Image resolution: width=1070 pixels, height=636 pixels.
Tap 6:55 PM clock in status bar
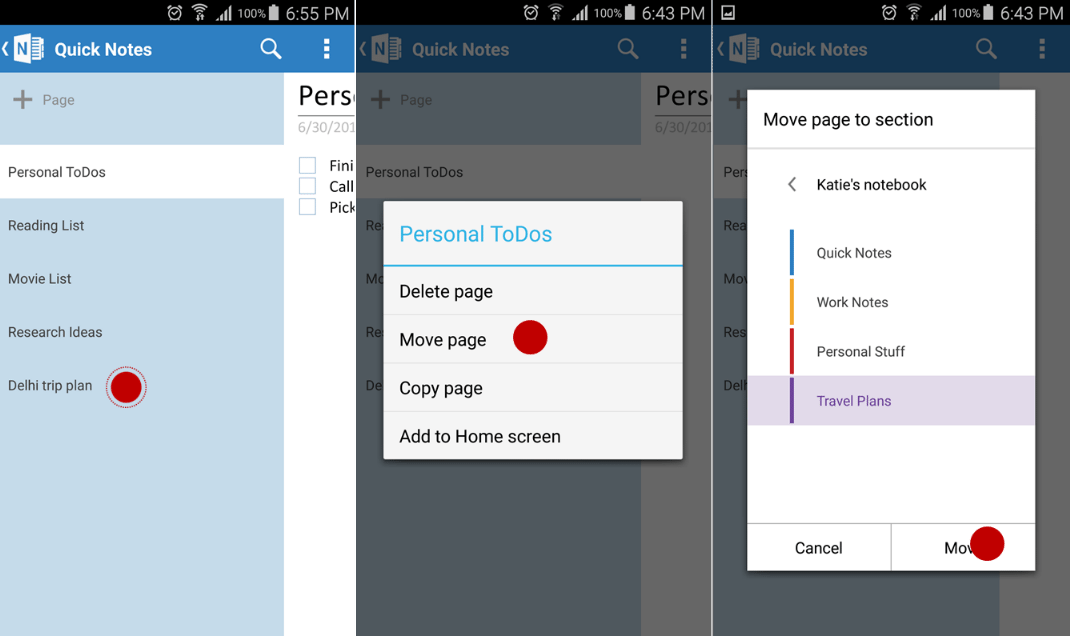coord(317,13)
